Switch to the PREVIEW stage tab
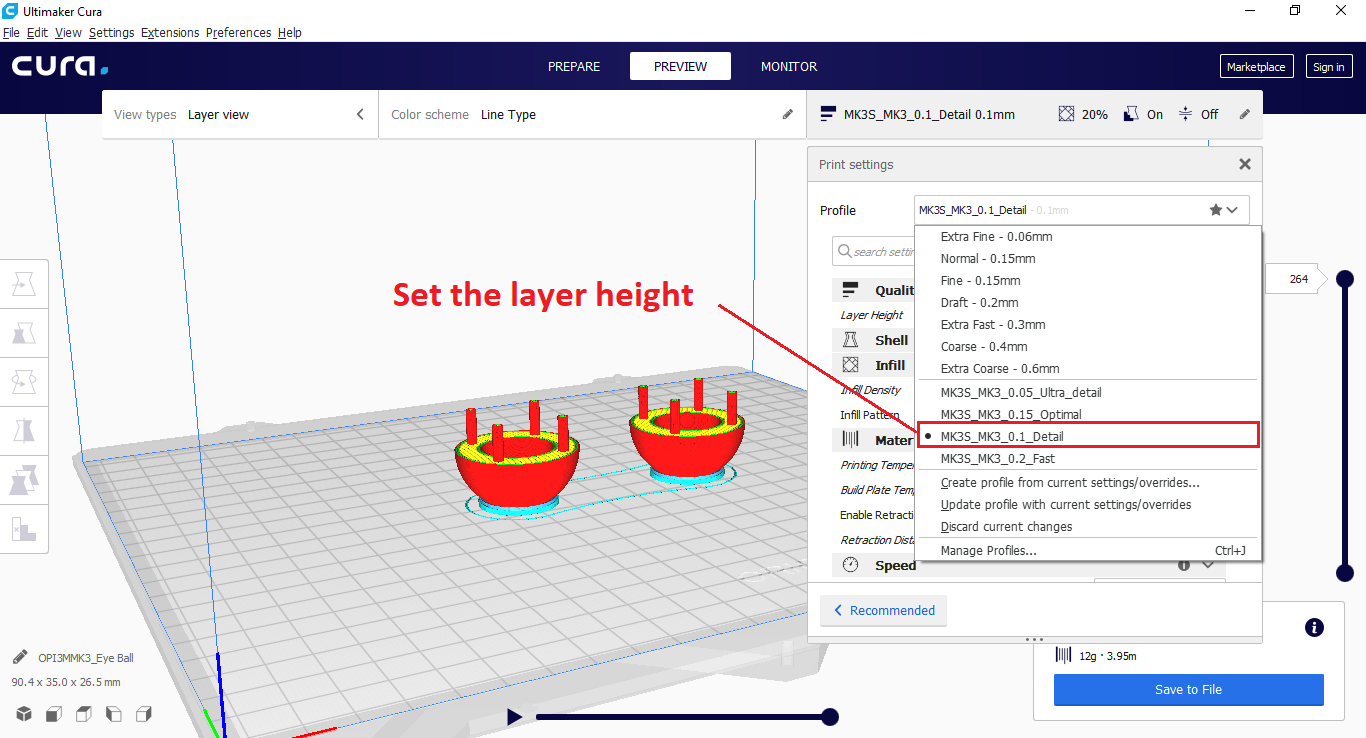 (x=680, y=66)
